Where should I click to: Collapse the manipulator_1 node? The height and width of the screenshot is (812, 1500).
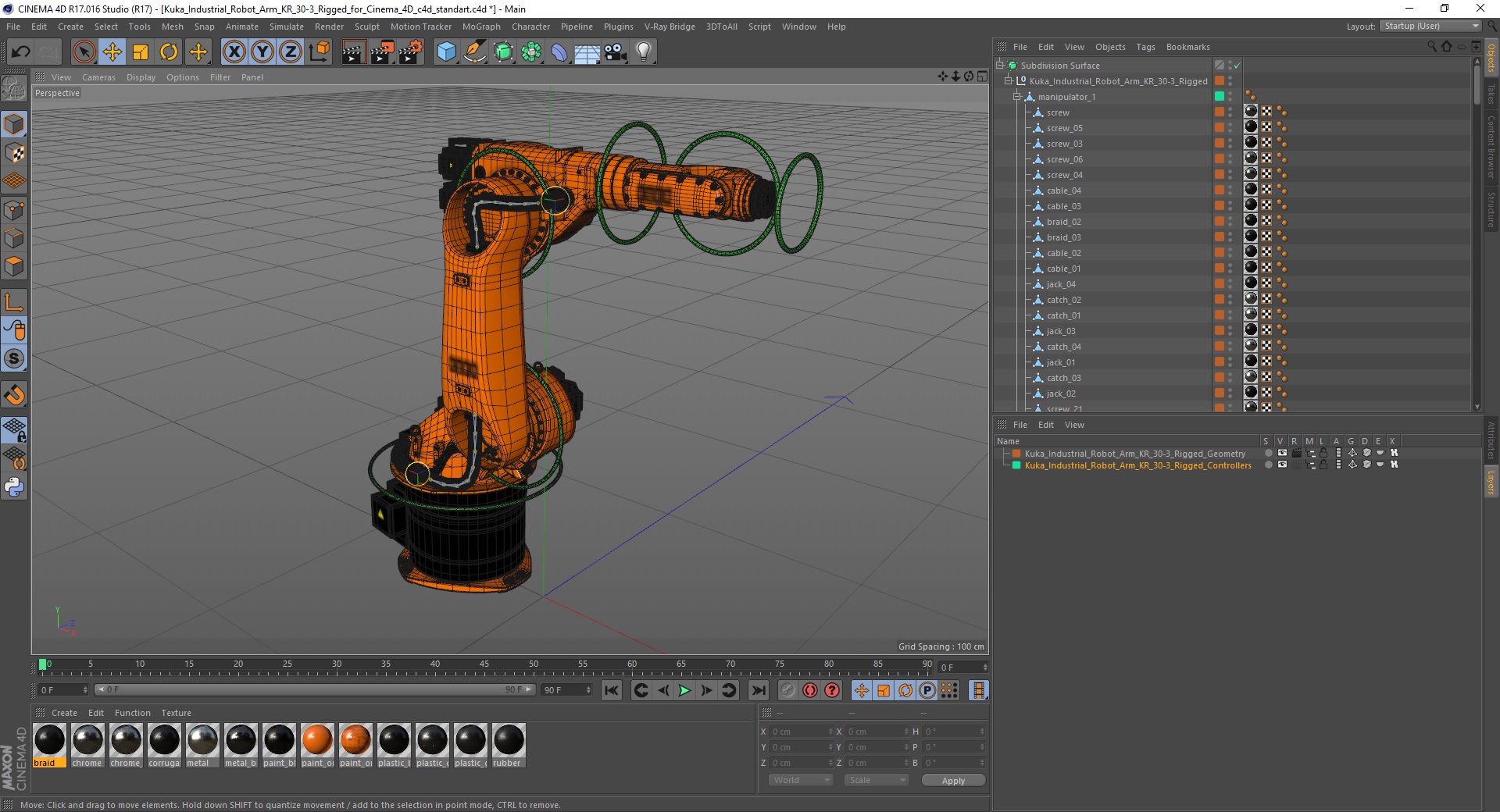[x=1016, y=97]
